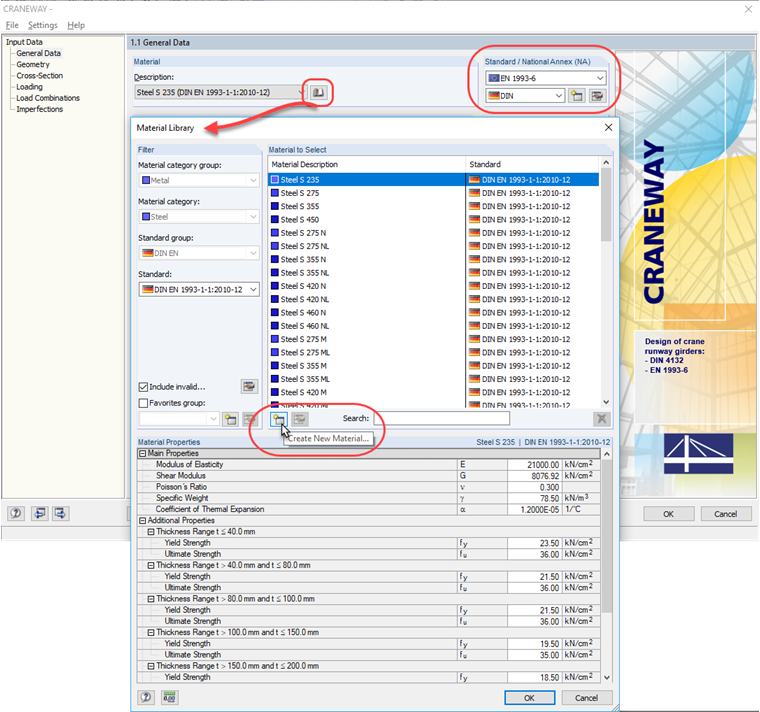Select Steel S 460 NL row
The image size is (760, 712).
point(434,326)
